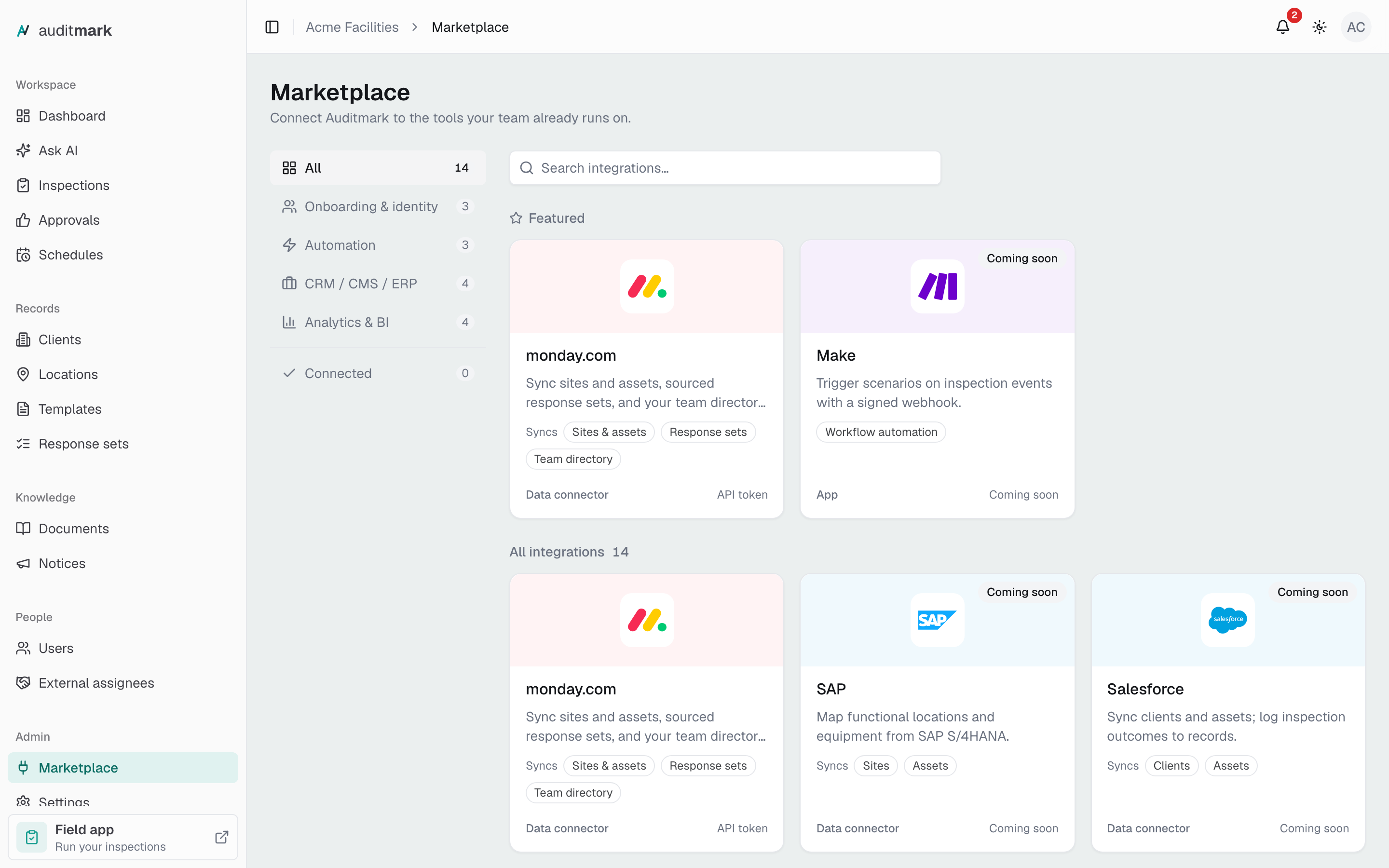
Task: Show Connected integrations
Action: click(x=378, y=373)
